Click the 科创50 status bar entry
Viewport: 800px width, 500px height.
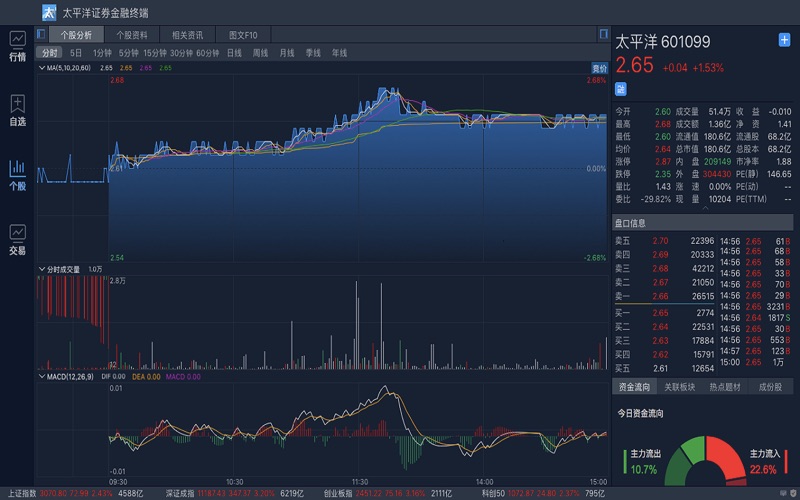click(543, 493)
